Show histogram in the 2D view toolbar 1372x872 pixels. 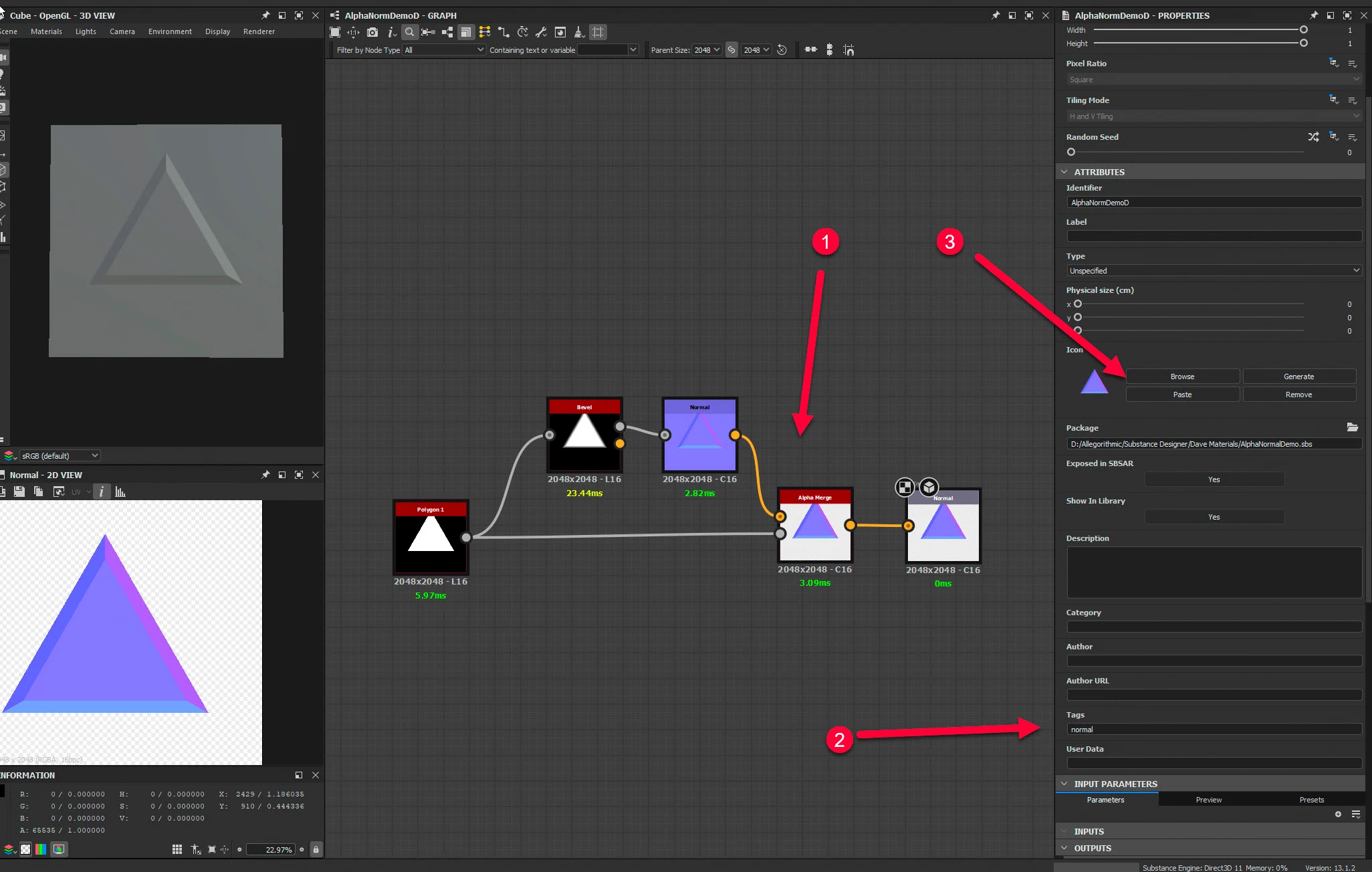120,492
